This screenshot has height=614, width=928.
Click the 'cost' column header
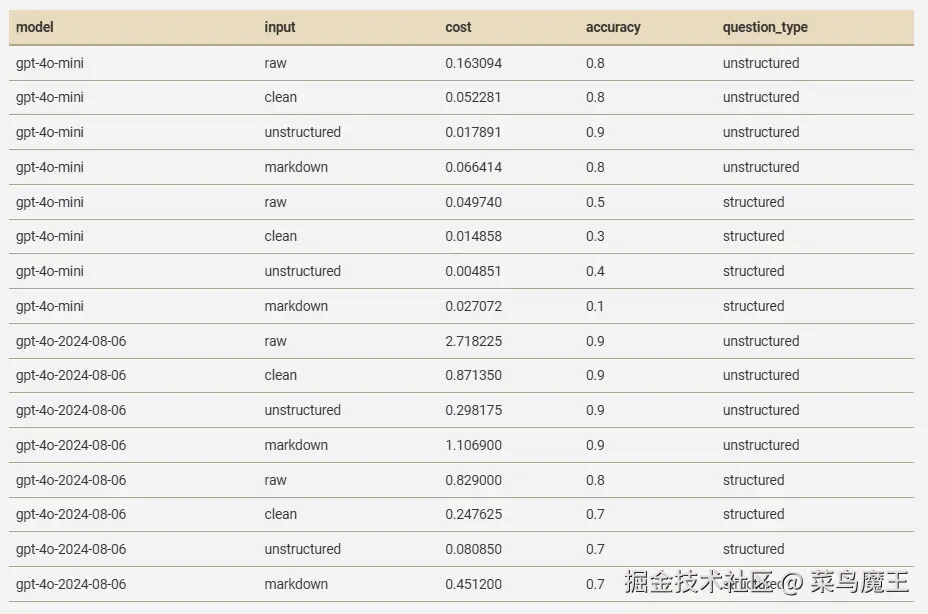pyautogui.click(x=458, y=27)
